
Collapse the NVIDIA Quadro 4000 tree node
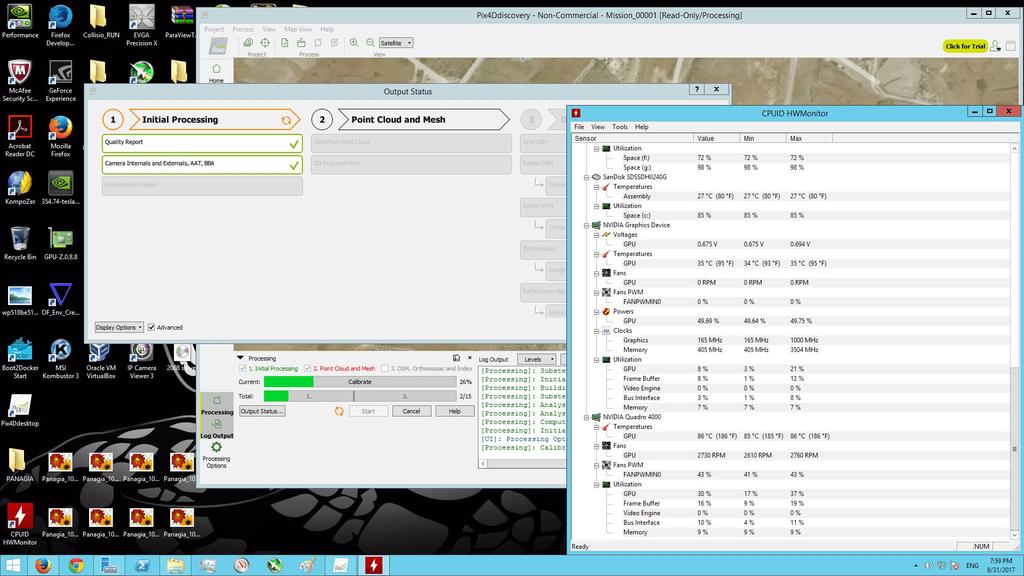pos(586,417)
